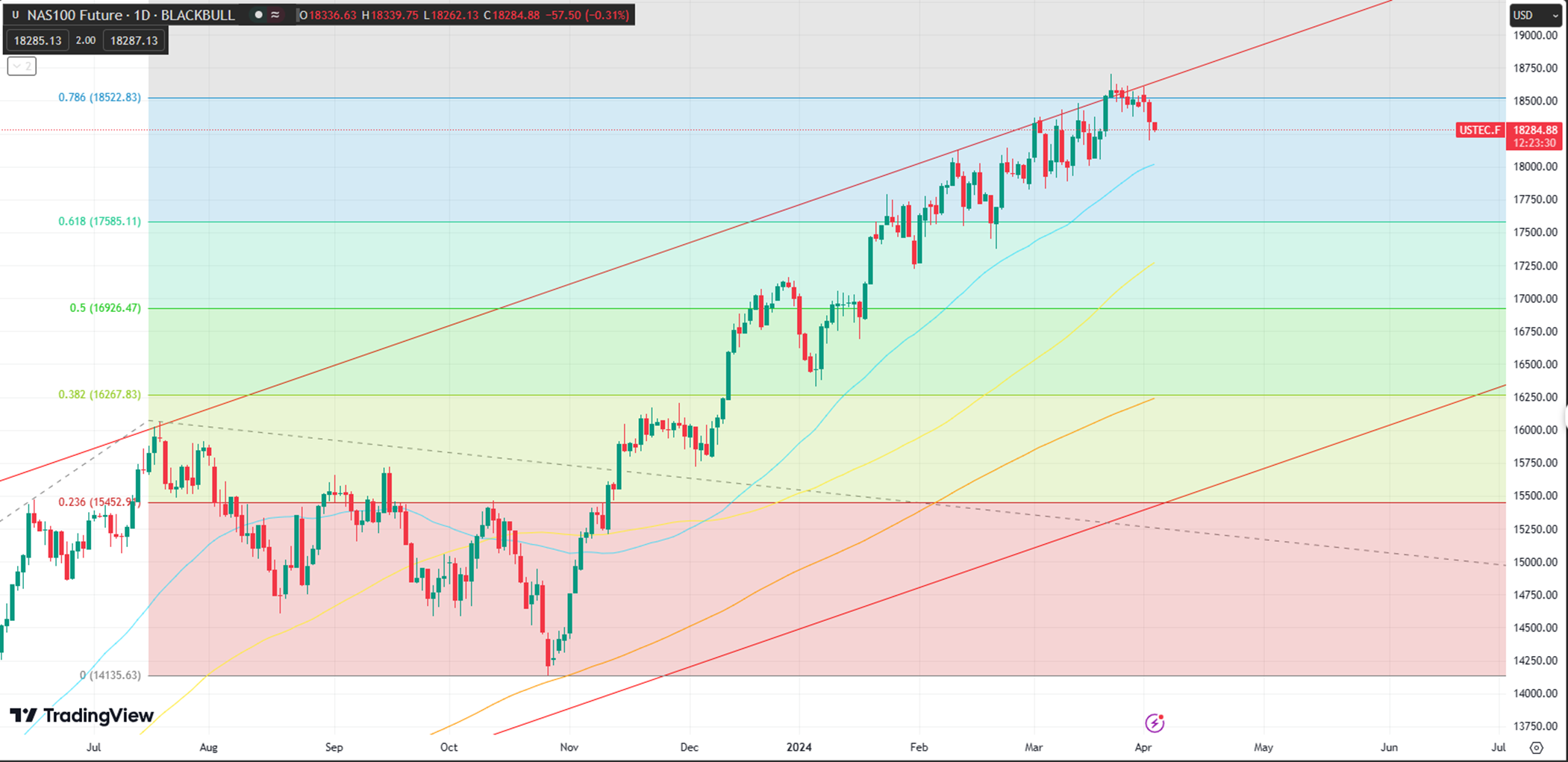Open the USD currency dropdown
This screenshot has height=762, width=1568.
[1534, 15]
